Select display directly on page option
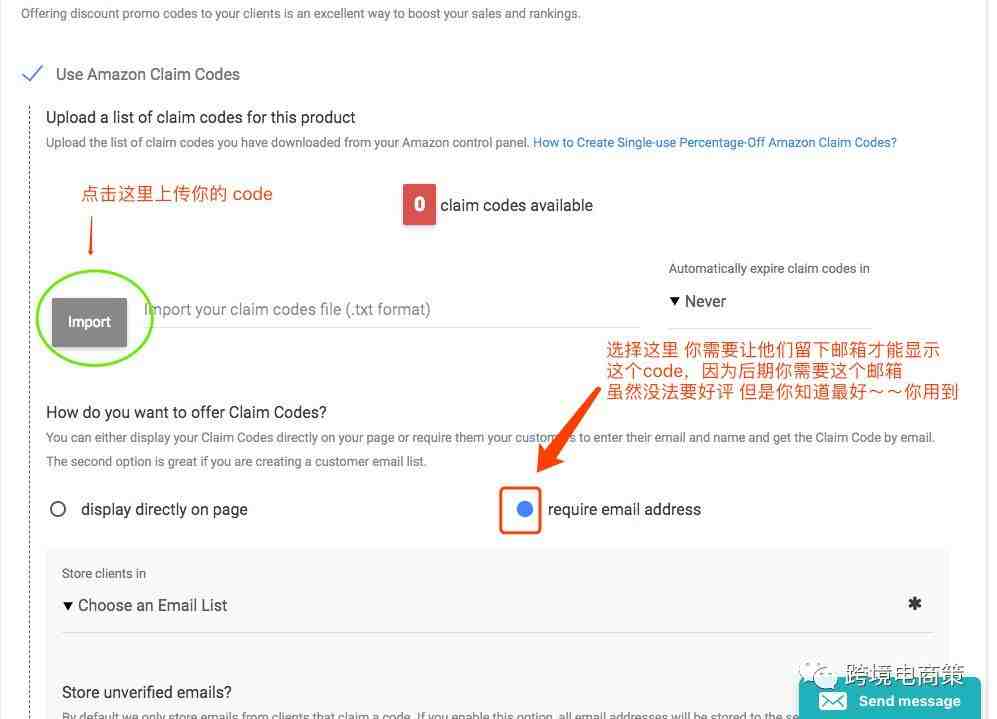Screen dimensions: 997x719 coord(58,509)
